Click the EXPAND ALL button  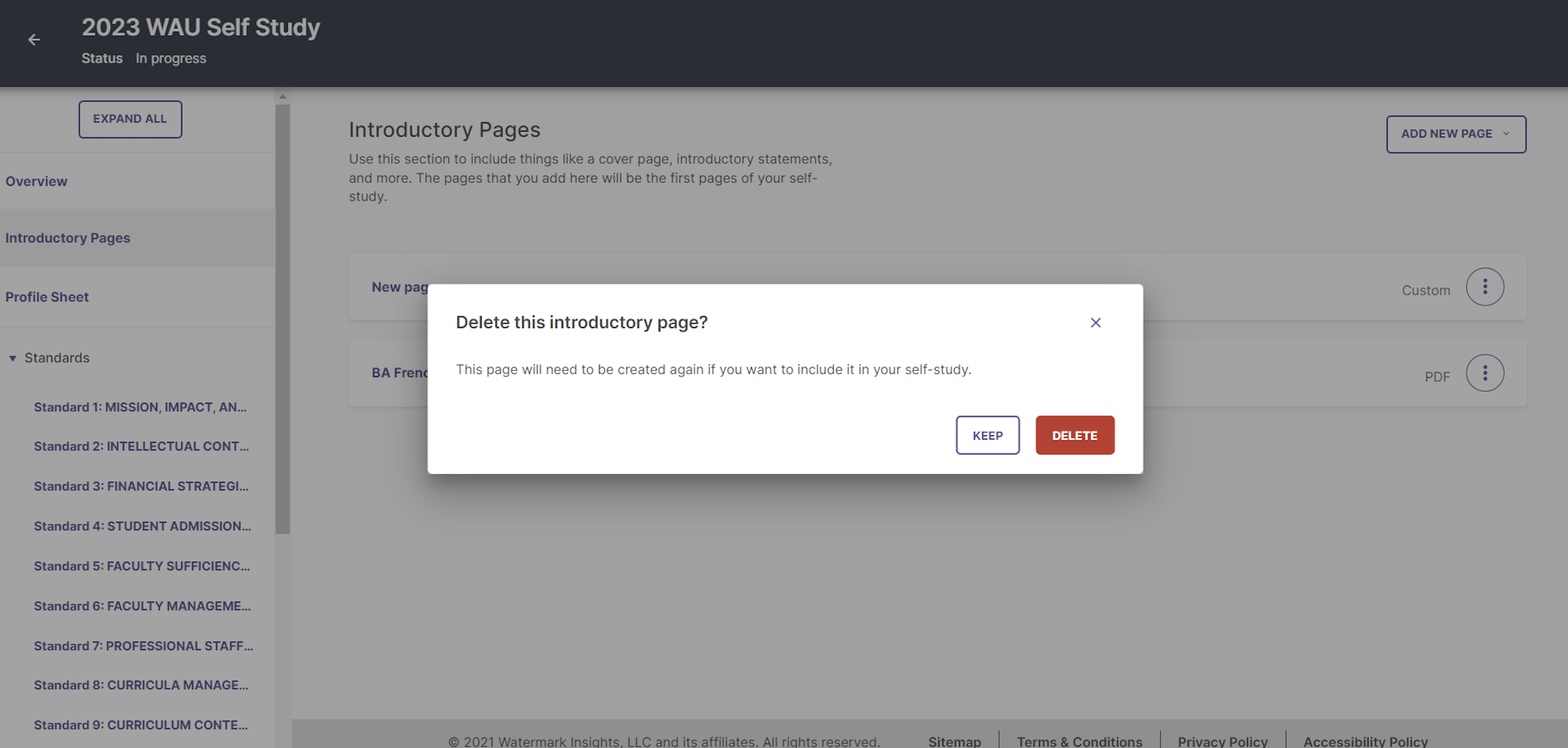coord(130,119)
